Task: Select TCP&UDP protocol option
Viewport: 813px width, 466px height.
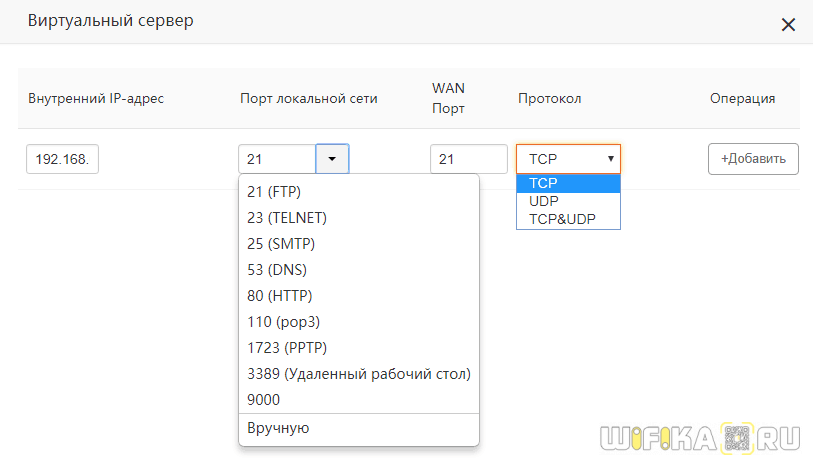Action: coord(562,219)
